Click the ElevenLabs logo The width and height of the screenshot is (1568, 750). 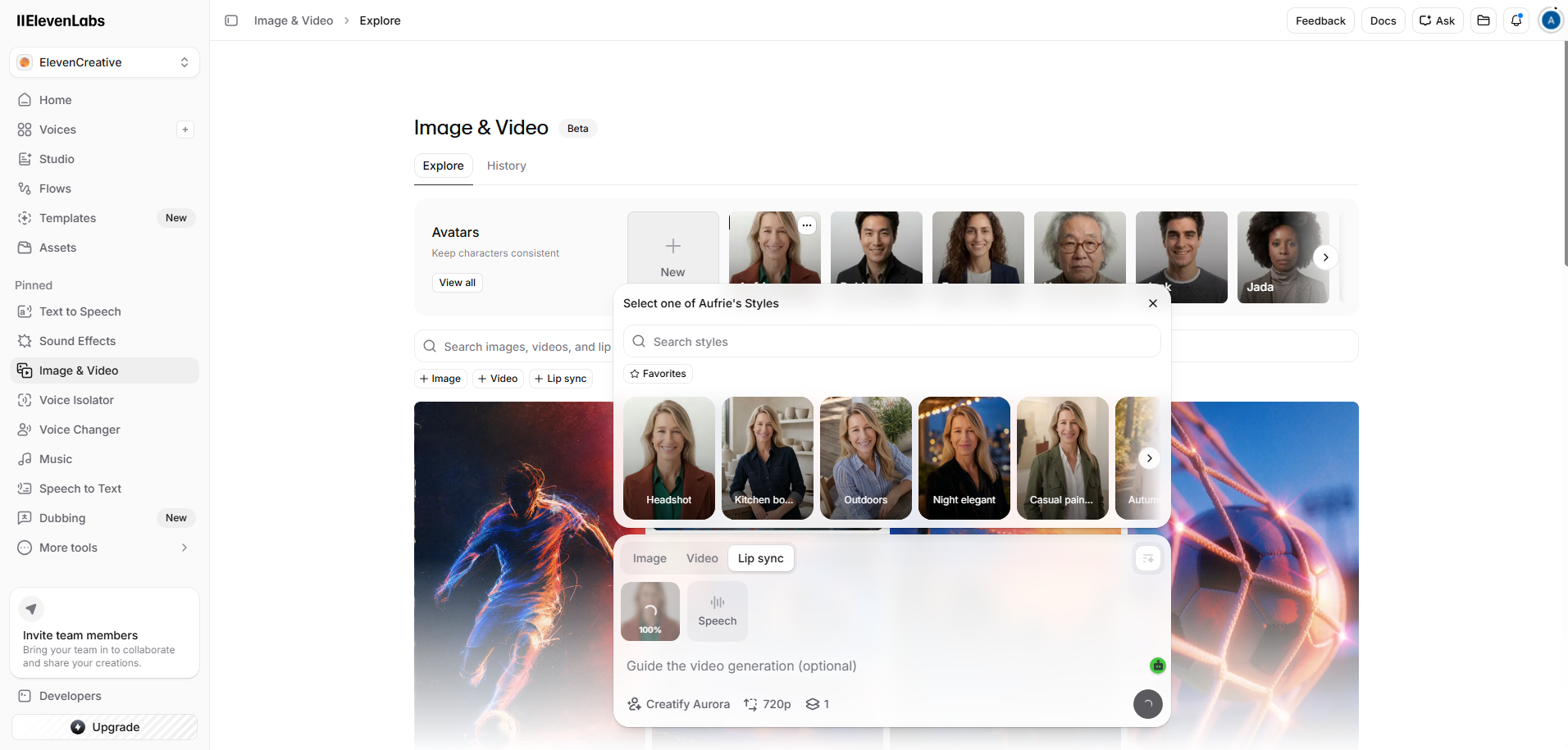click(61, 20)
